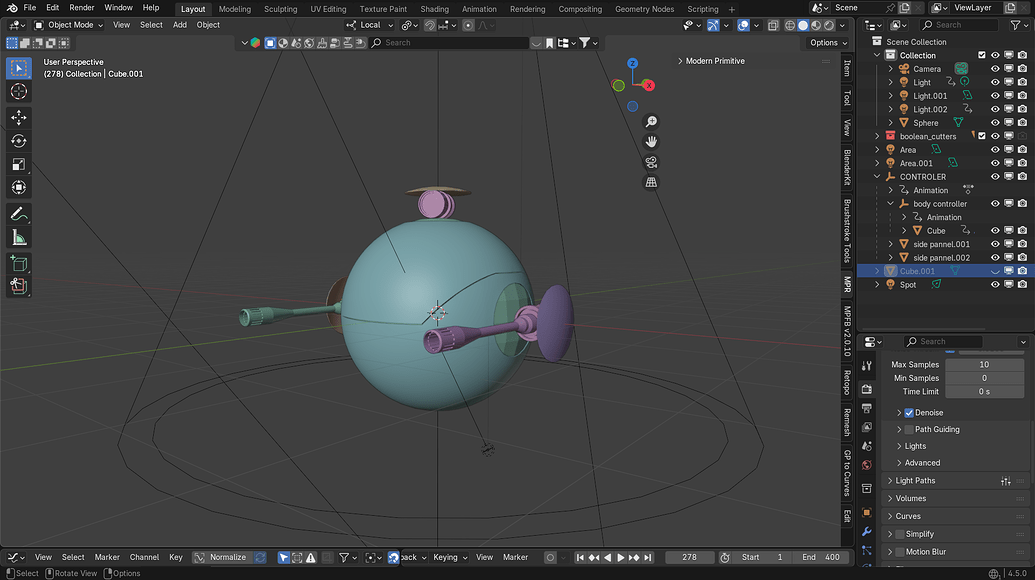The image size is (1035, 580).
Task: Select the Annotate tool
Action: click(x=18, y=214)
